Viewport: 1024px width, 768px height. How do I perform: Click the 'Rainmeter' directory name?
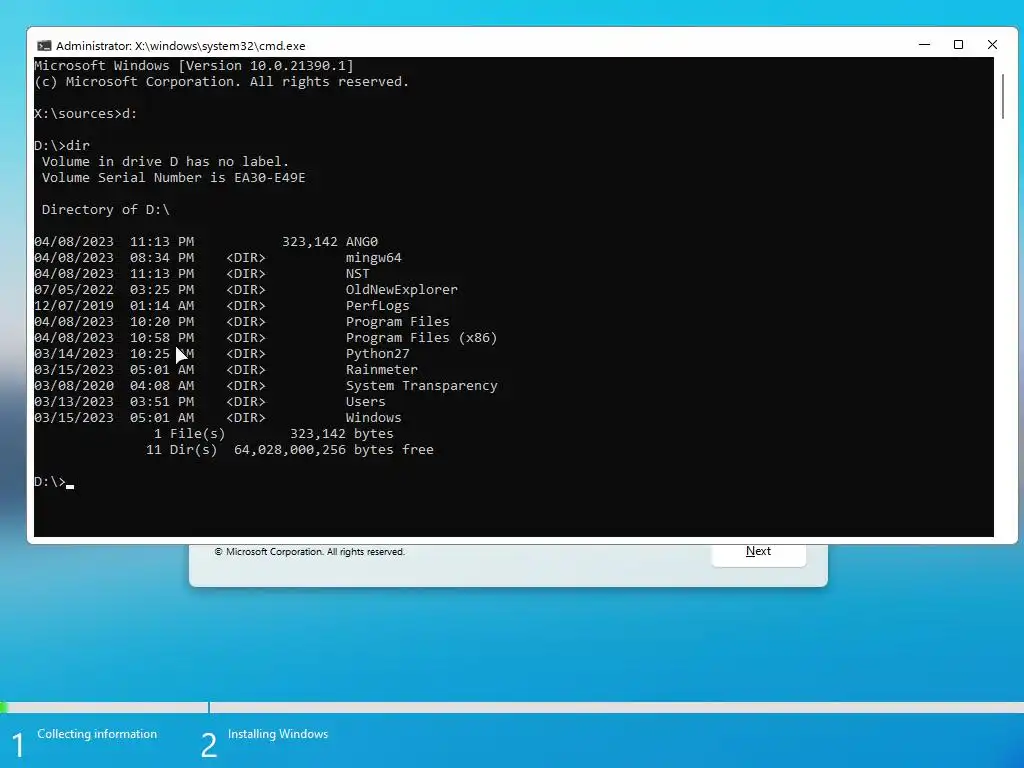click(381, 370)
